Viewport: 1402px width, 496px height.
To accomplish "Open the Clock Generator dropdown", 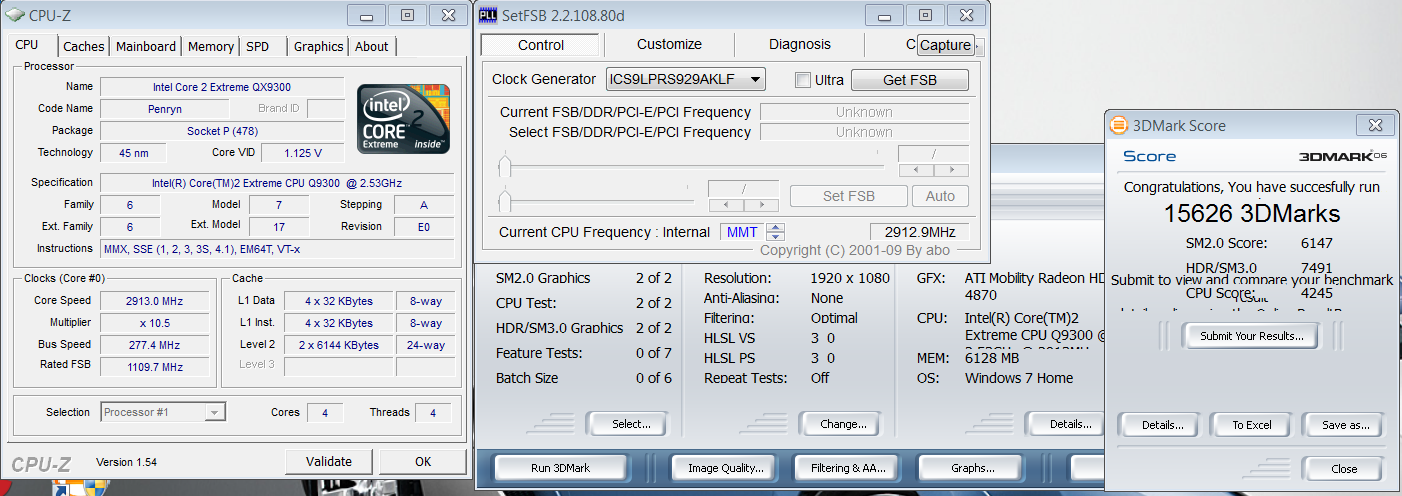I will tap(686, 80).
